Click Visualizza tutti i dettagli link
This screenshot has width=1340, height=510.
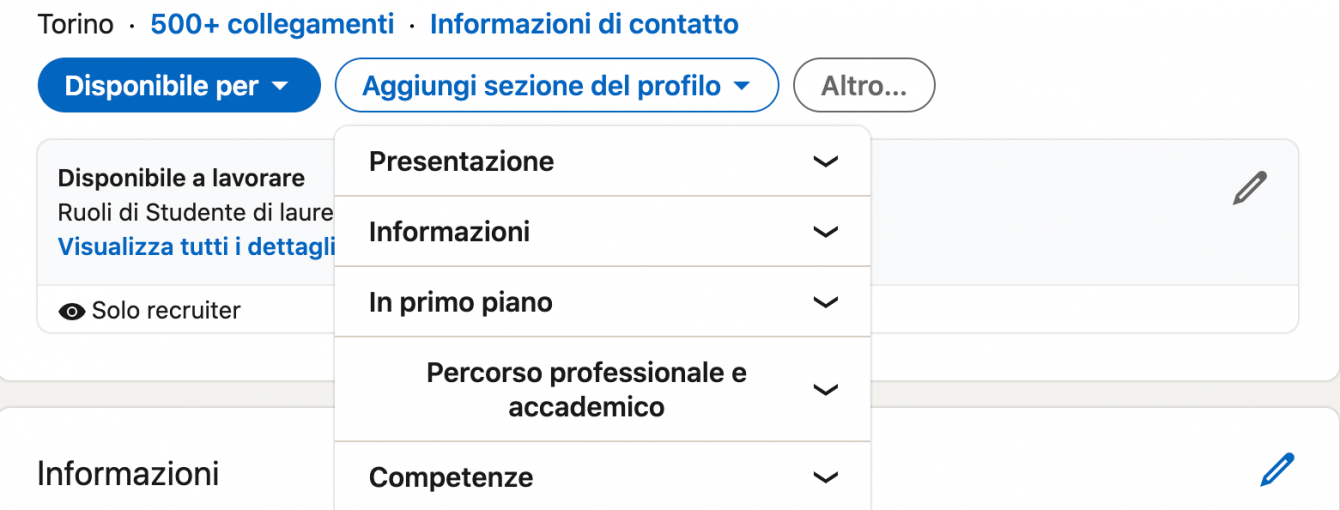pos(196,247)
